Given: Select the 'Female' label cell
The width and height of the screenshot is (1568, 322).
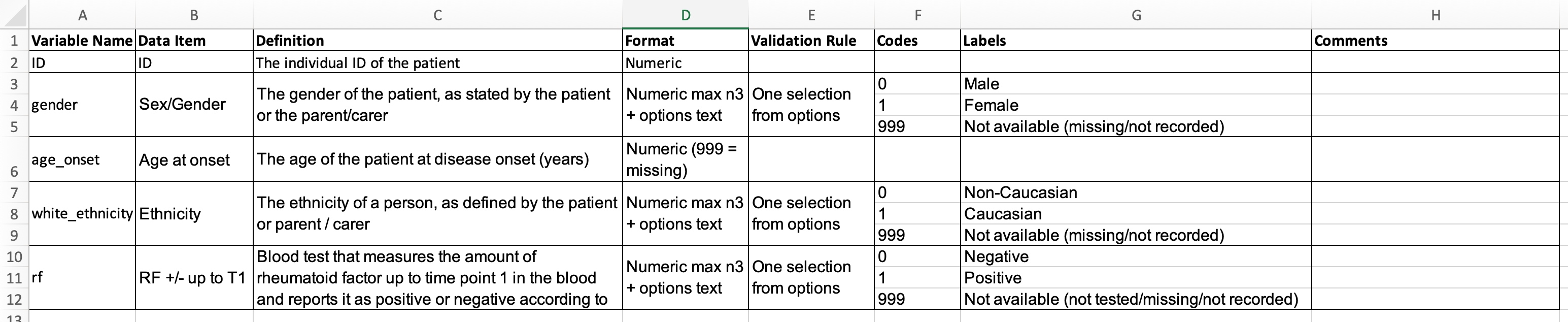Looking at the screenshot, I should (1136, 105).
